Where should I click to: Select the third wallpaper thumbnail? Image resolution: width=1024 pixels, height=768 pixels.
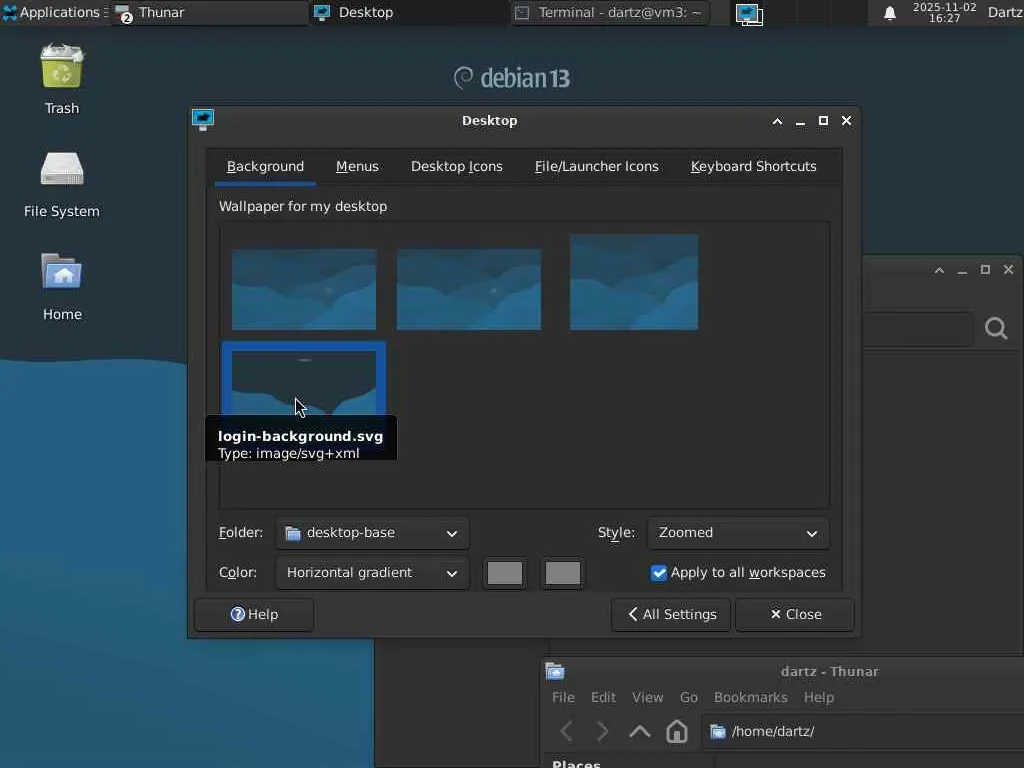[x=634, y=282]
